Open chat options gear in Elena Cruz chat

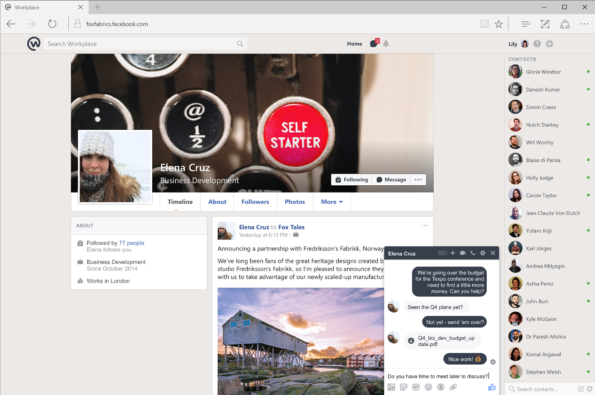coord(482,253)
